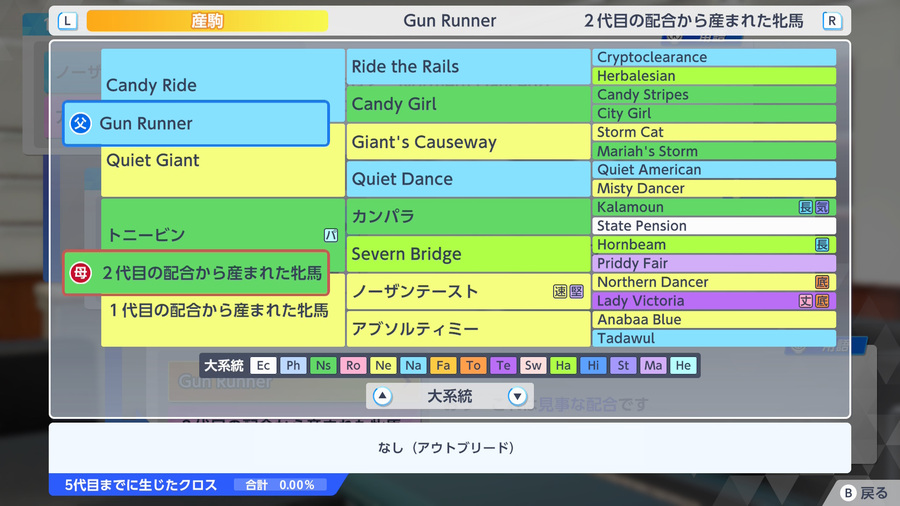Click the 速 badge on ノーザンテースト

[x=560, y=291]
